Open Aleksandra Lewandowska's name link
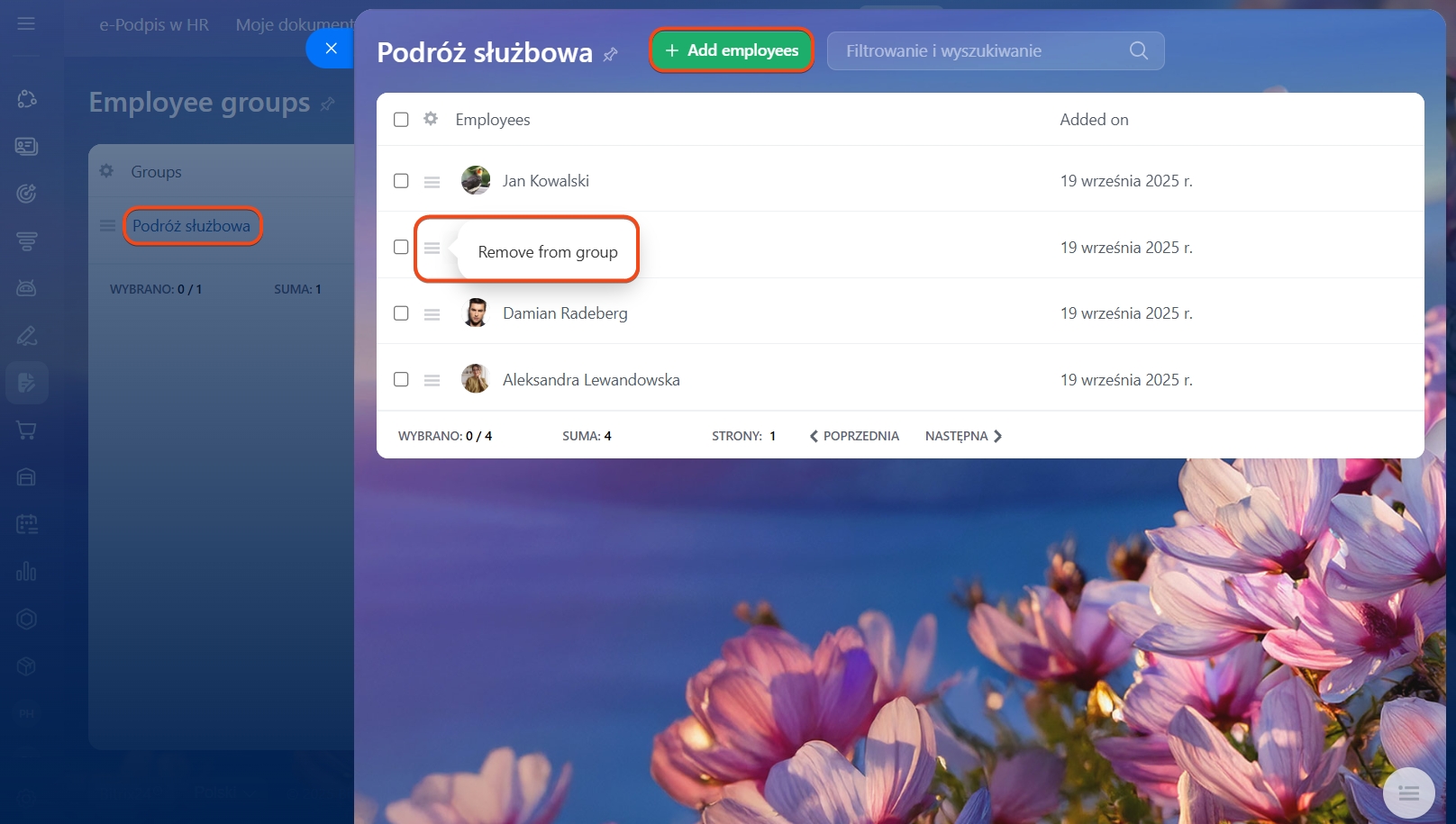The image size is (1456, 824). pos(591,380)
